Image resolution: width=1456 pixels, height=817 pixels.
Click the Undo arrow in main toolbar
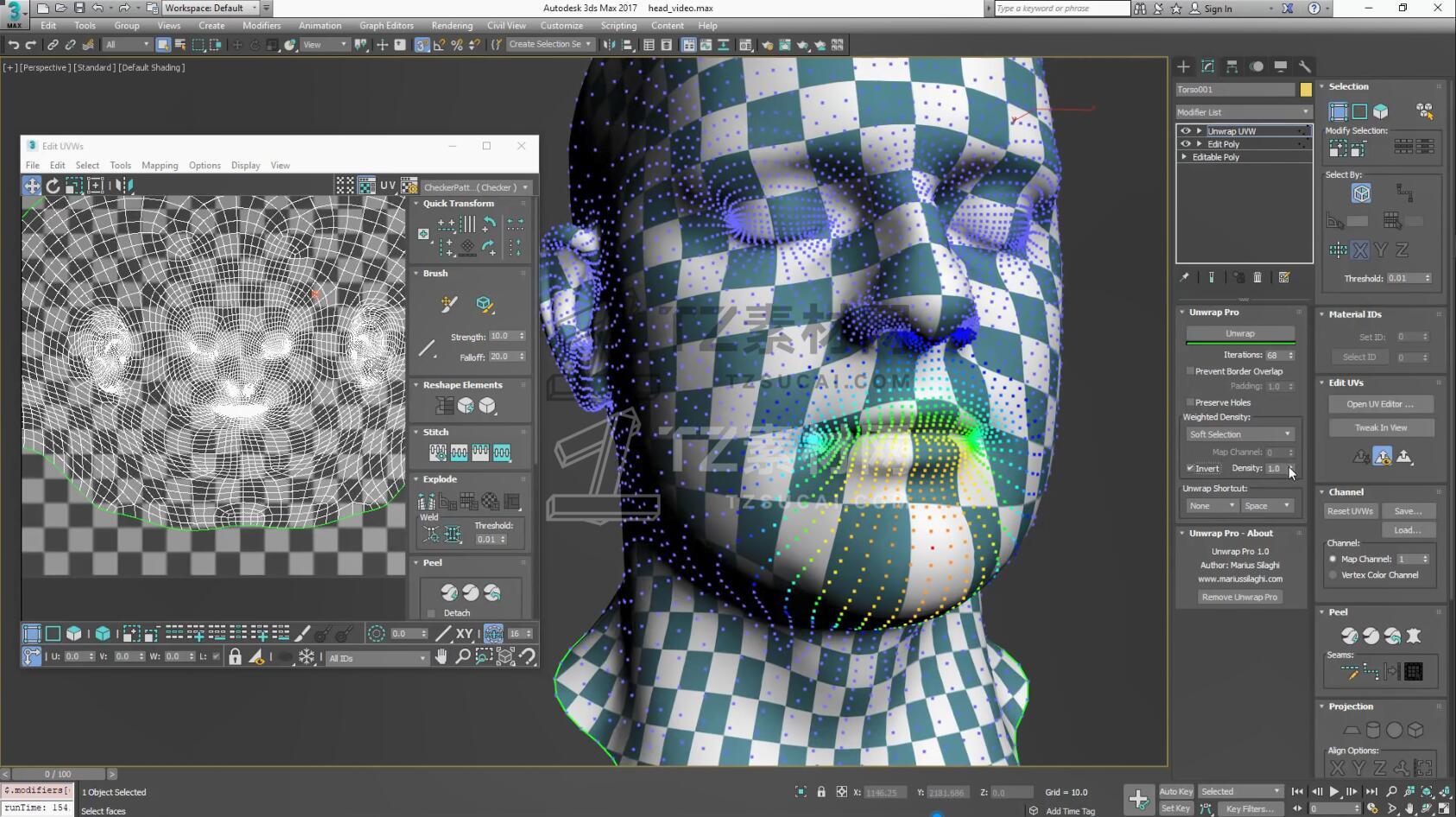pos(13,45)
